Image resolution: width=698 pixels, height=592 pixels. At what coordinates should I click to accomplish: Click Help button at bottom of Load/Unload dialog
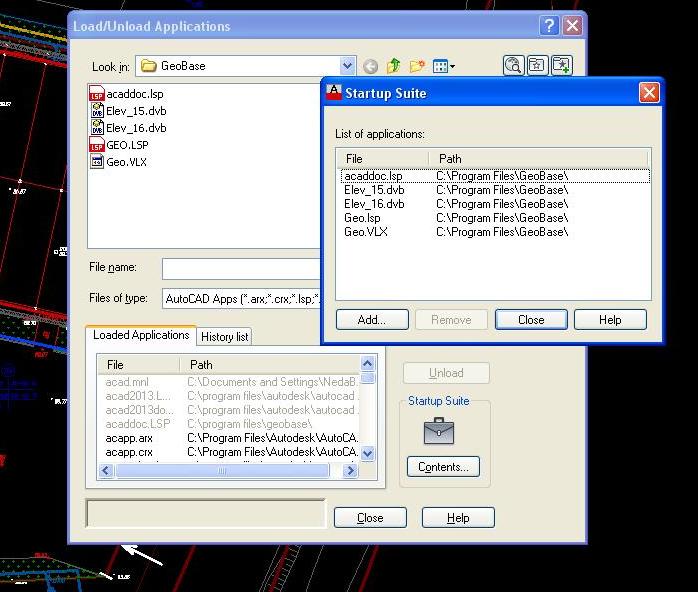(458, 518)
